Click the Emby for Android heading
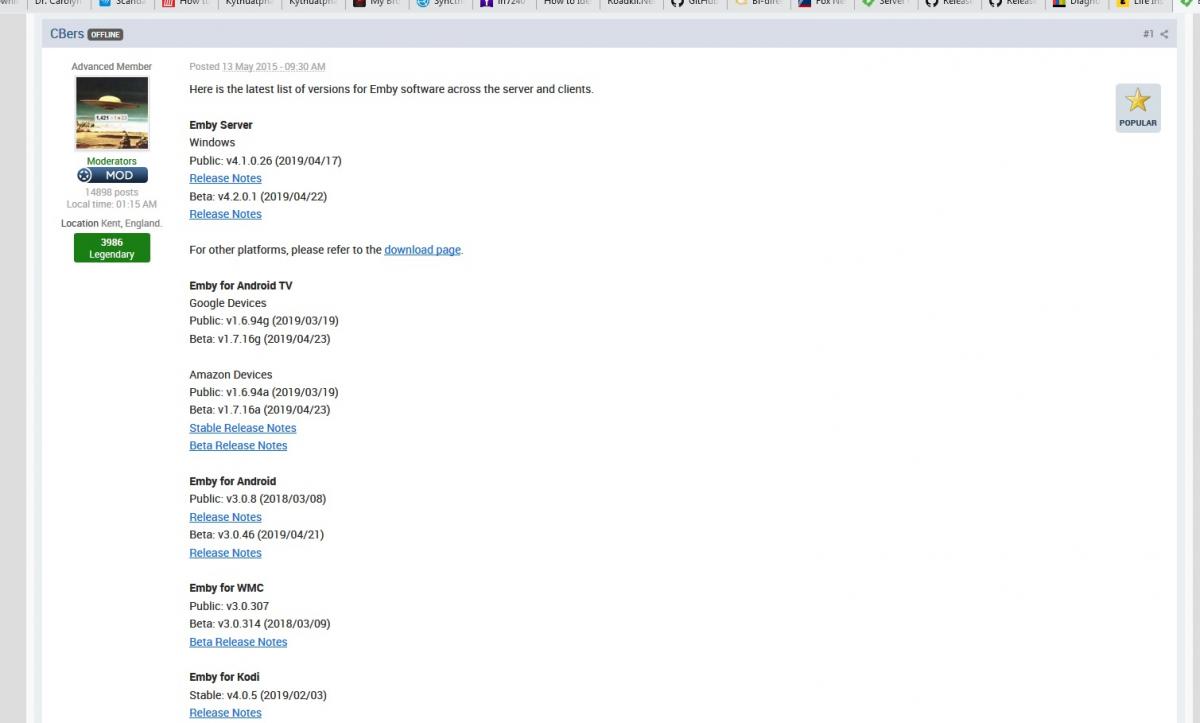The height and width of the screenshot is (723, 1200). point(232,481)
